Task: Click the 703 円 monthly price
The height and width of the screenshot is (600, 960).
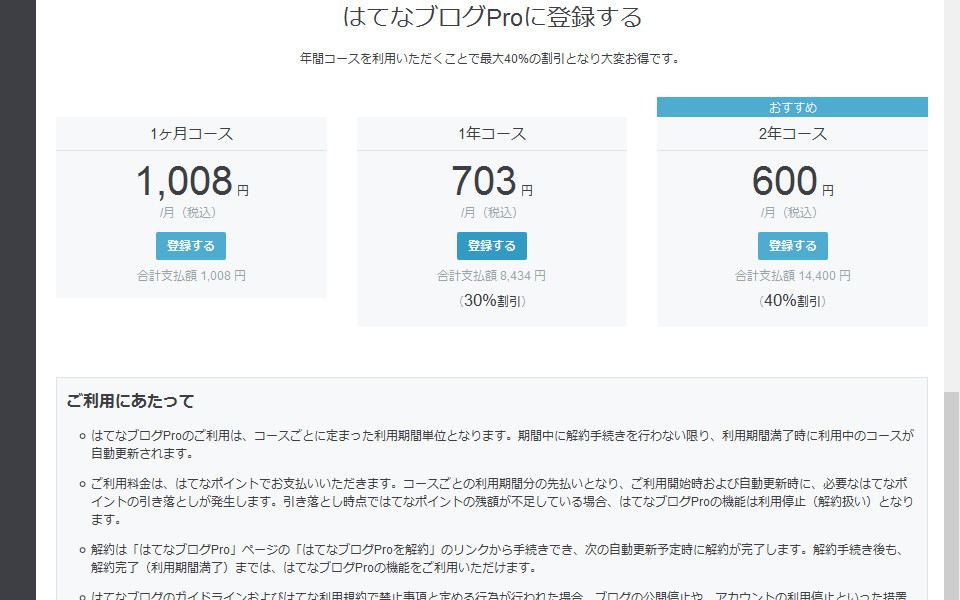Action: pos(492,181)
